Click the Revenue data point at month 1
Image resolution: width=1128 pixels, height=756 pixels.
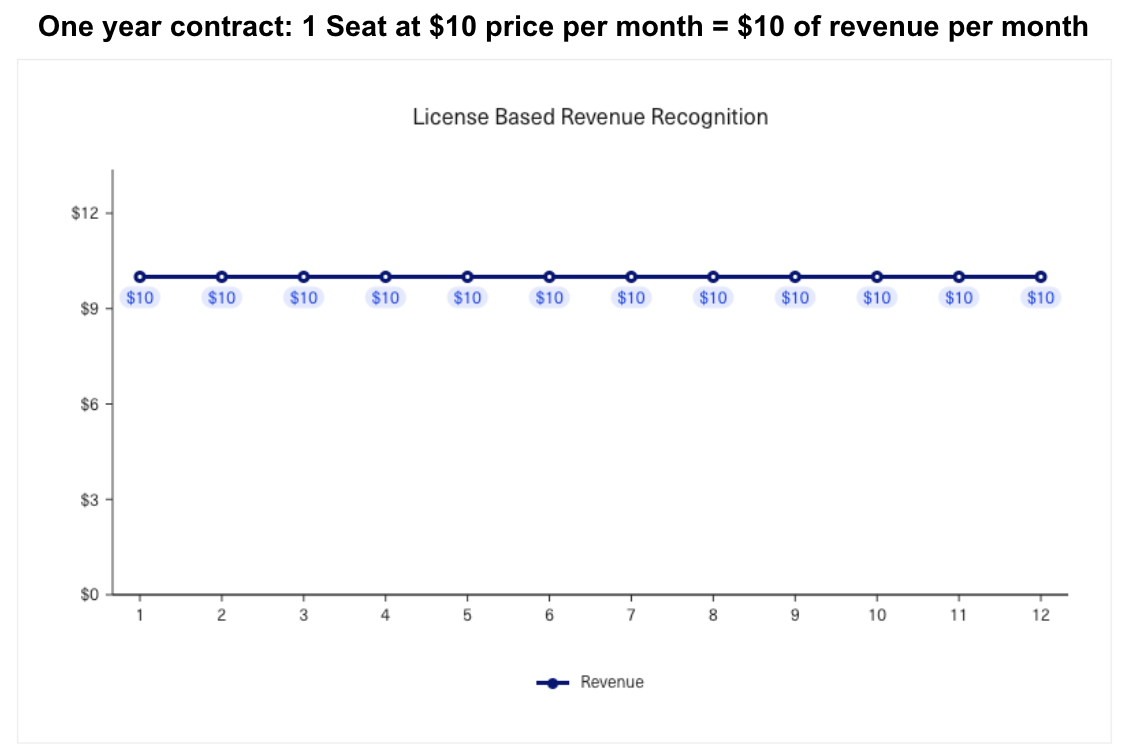pyautogui.click(x=140, y=277)
